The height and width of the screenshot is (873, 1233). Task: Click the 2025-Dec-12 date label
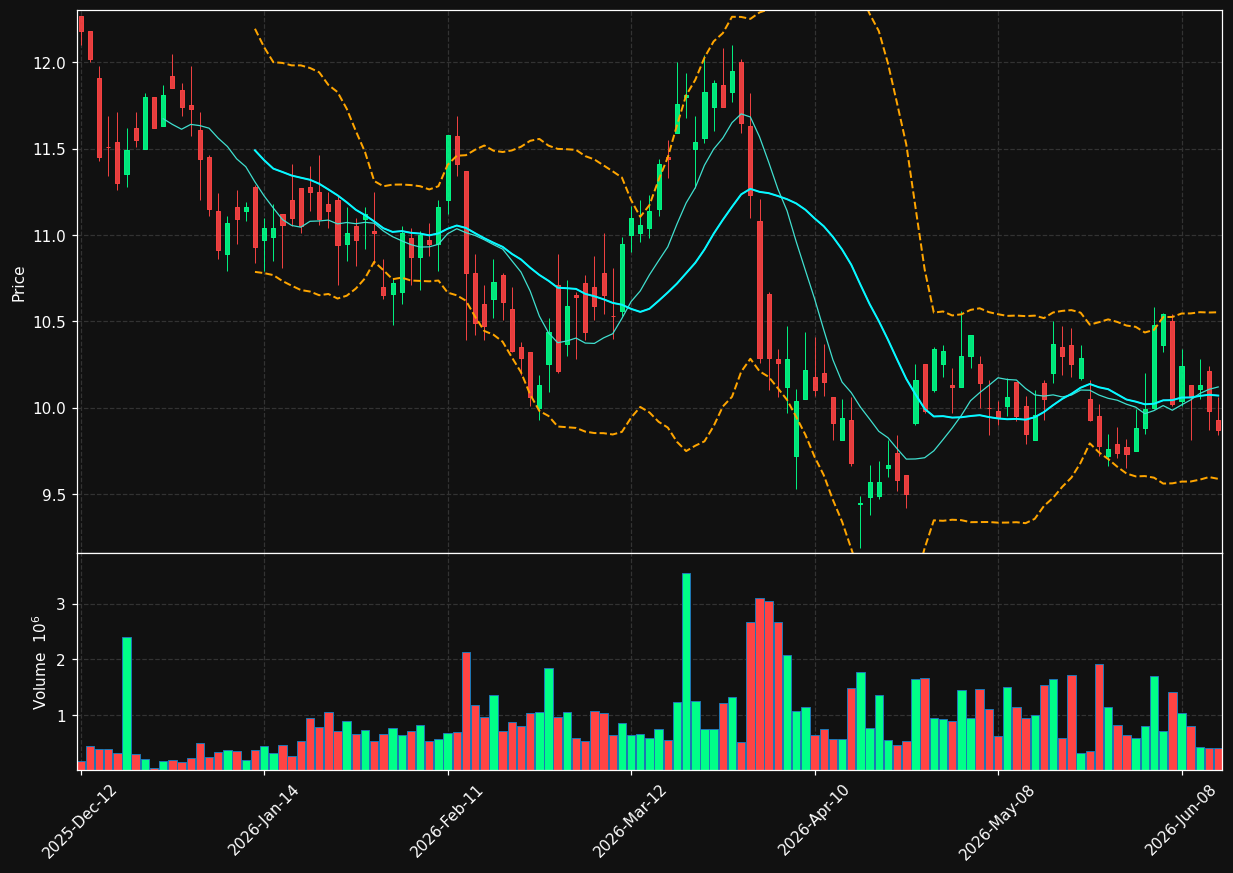click(x=80, y=821)
